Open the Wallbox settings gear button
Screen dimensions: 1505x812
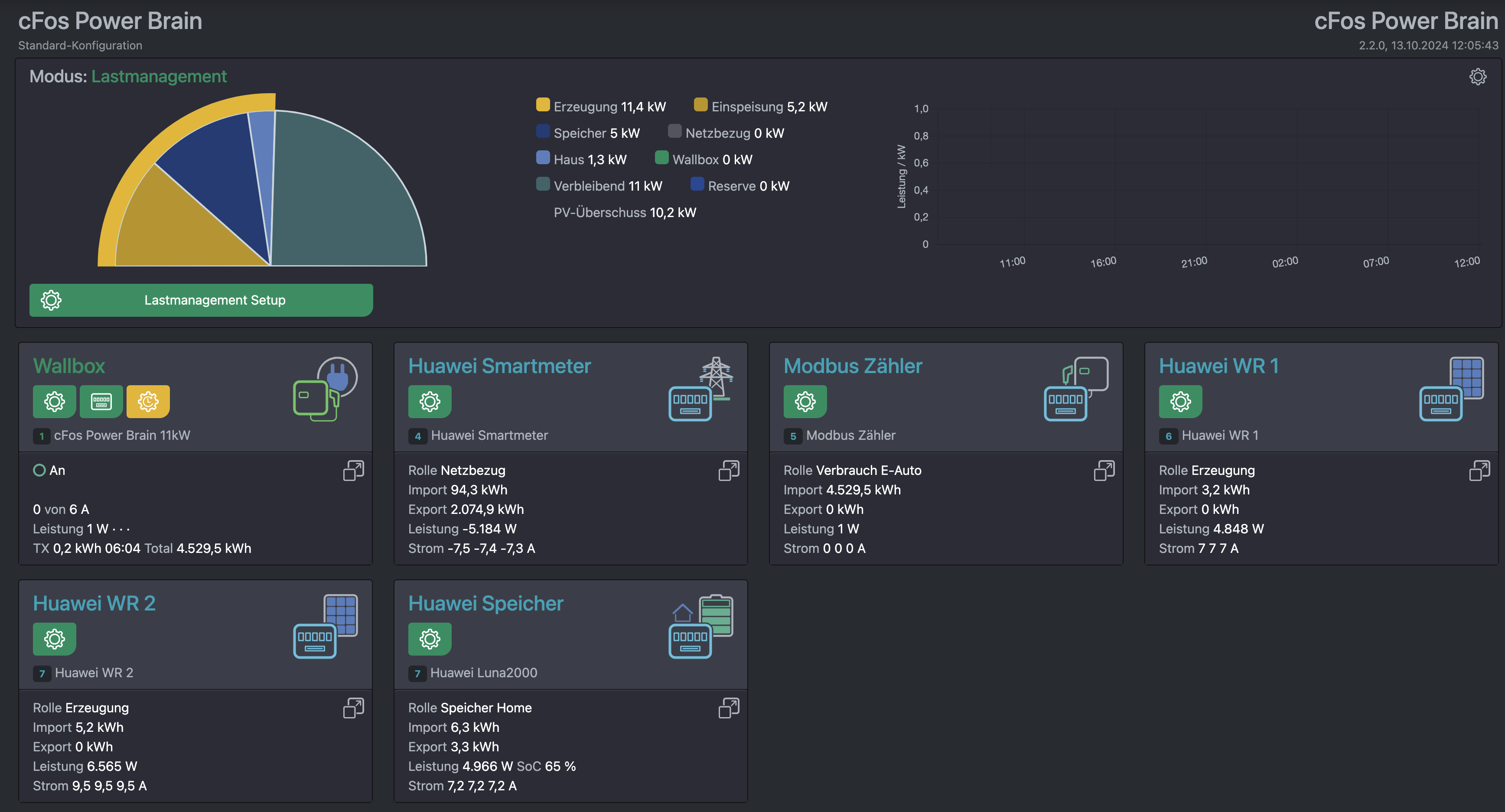[x=54, y=401]
